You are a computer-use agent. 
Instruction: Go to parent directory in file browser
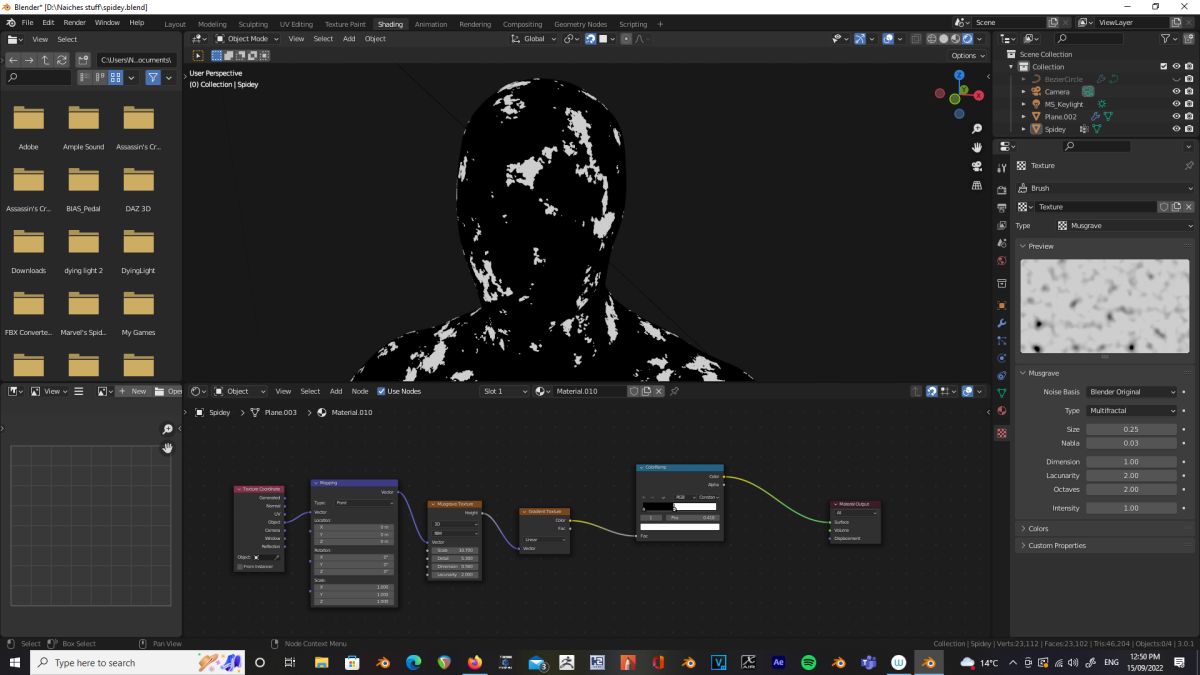point(46,60)
